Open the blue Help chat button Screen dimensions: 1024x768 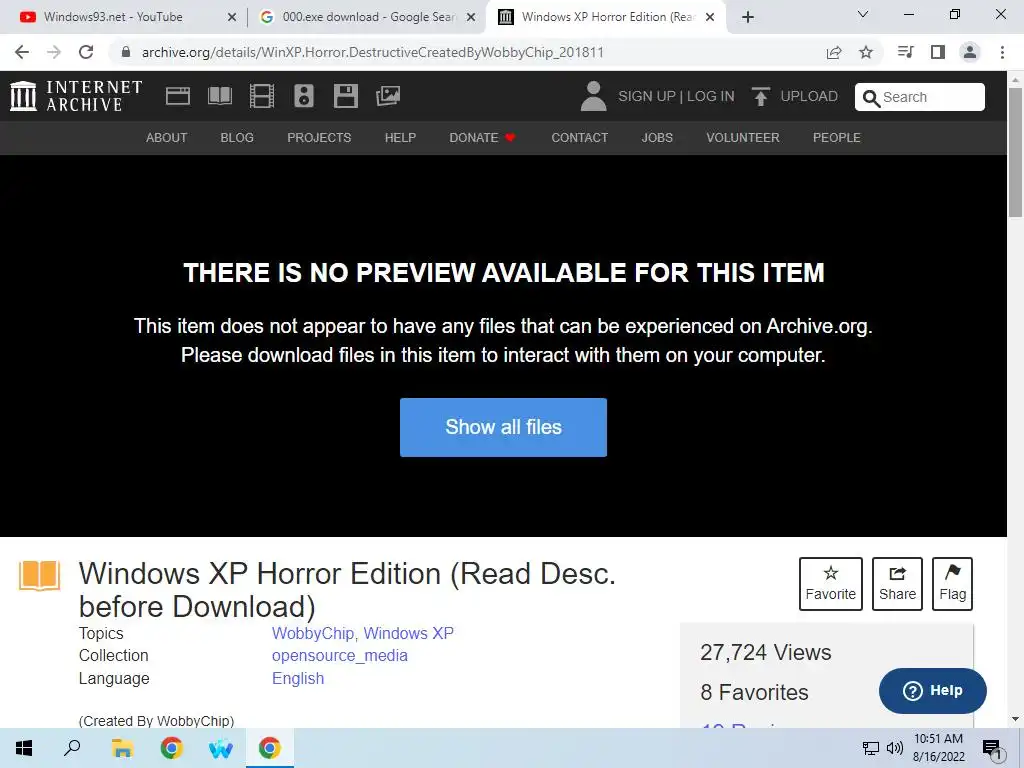click(x=933, y=691)
